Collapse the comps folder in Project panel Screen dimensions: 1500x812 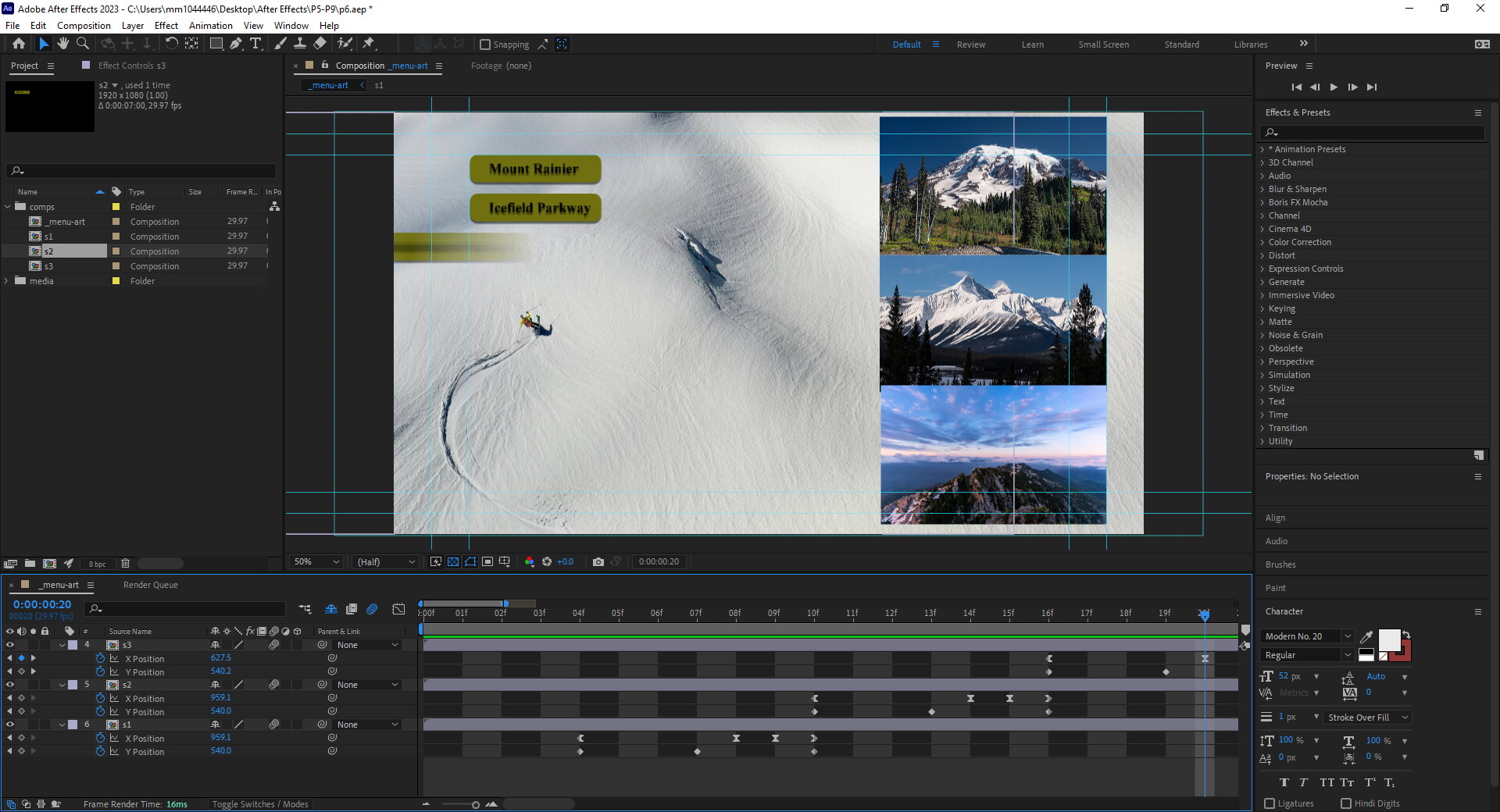pos(8,206)
